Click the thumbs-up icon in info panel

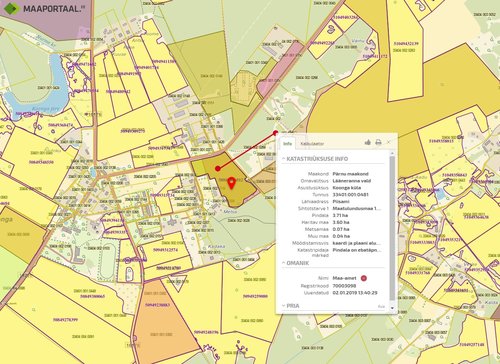(x=368, y=142)
